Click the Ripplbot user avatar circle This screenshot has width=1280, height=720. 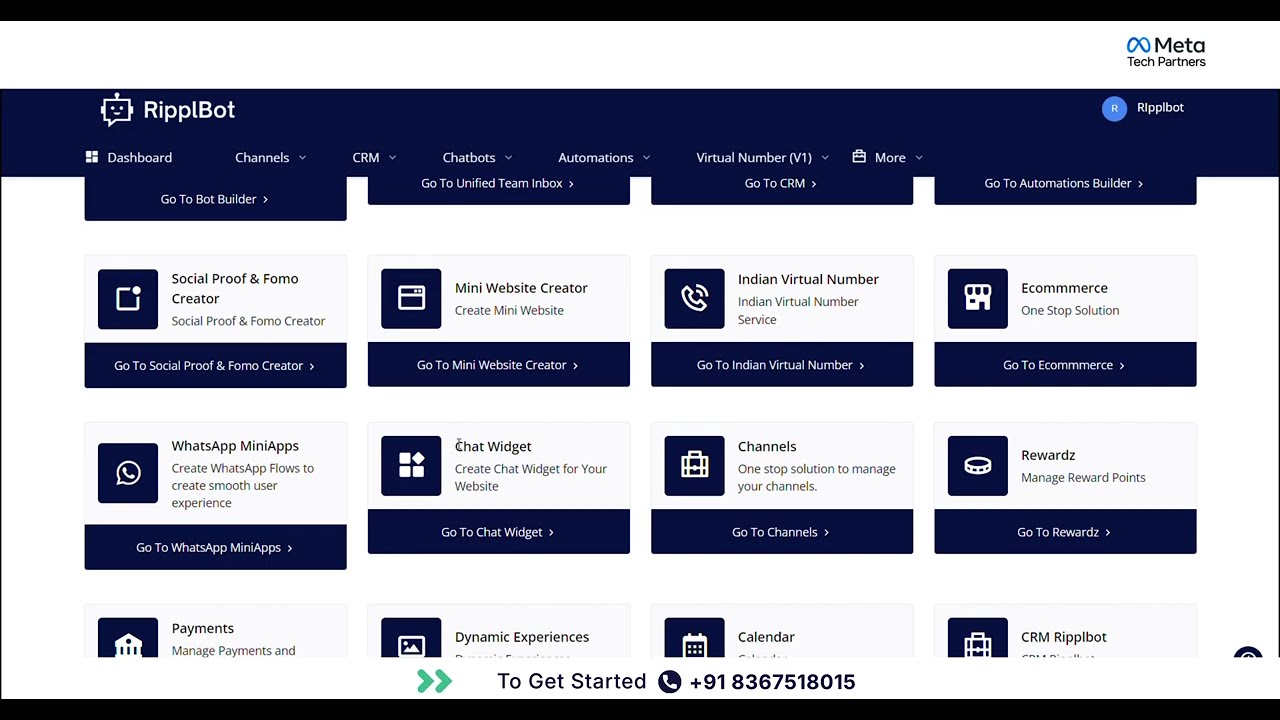(x=1114, y=109)
